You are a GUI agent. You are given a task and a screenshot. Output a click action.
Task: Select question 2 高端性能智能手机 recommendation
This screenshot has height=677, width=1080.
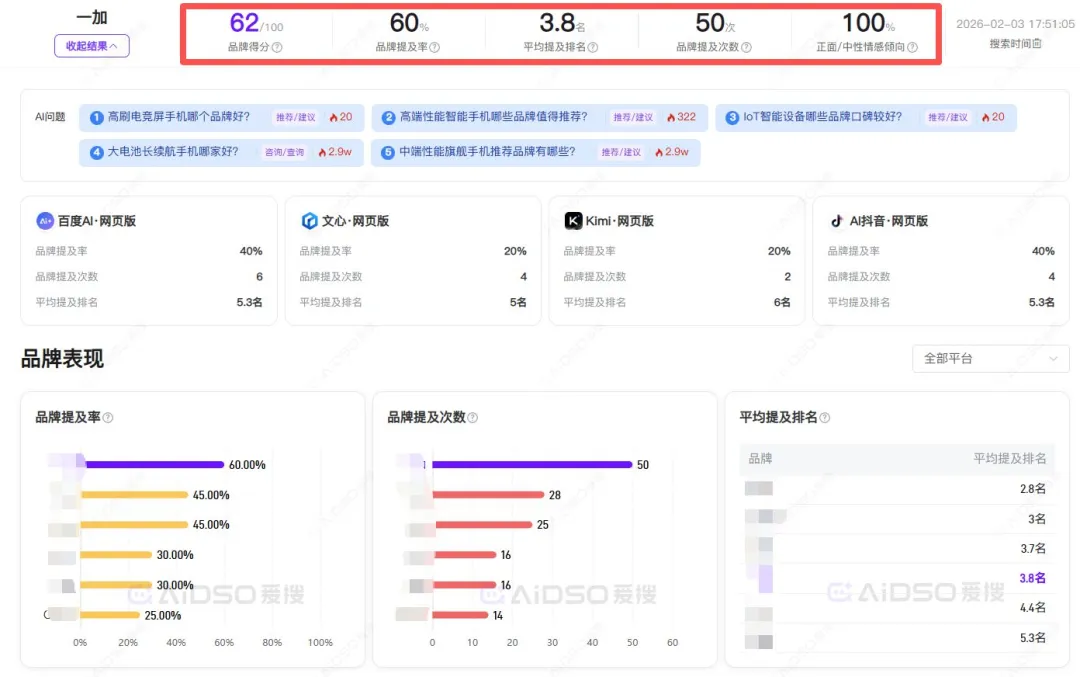[x=494, y=117]
